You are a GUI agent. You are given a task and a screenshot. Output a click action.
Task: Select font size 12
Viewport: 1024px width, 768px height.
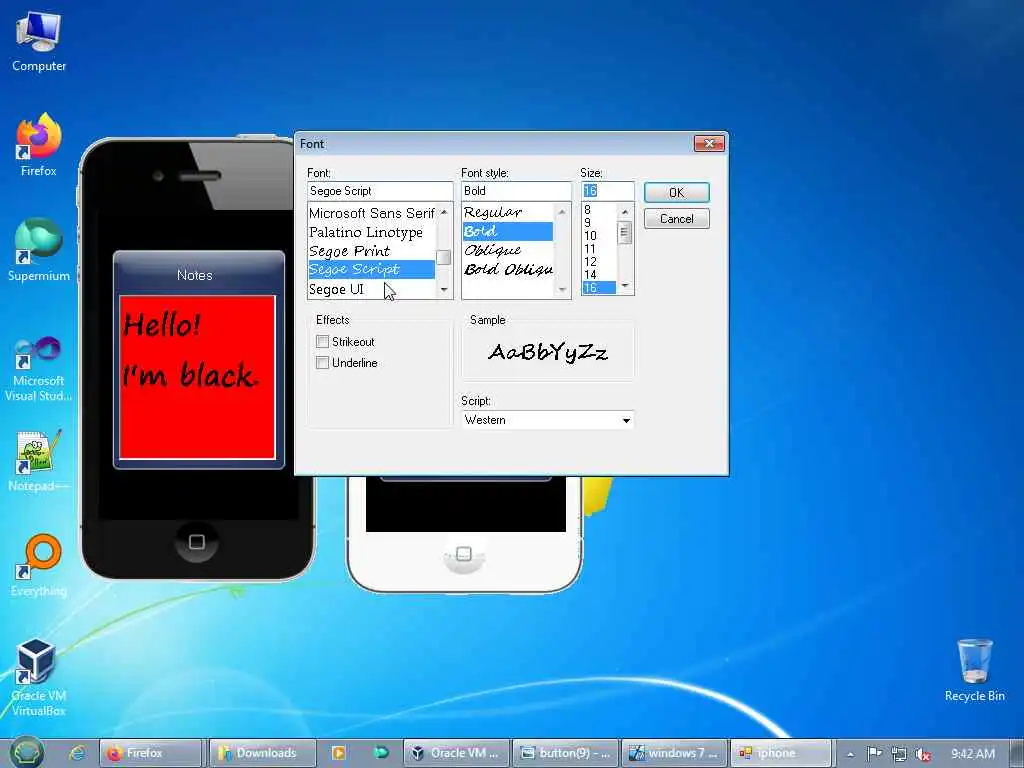[600, 262]
